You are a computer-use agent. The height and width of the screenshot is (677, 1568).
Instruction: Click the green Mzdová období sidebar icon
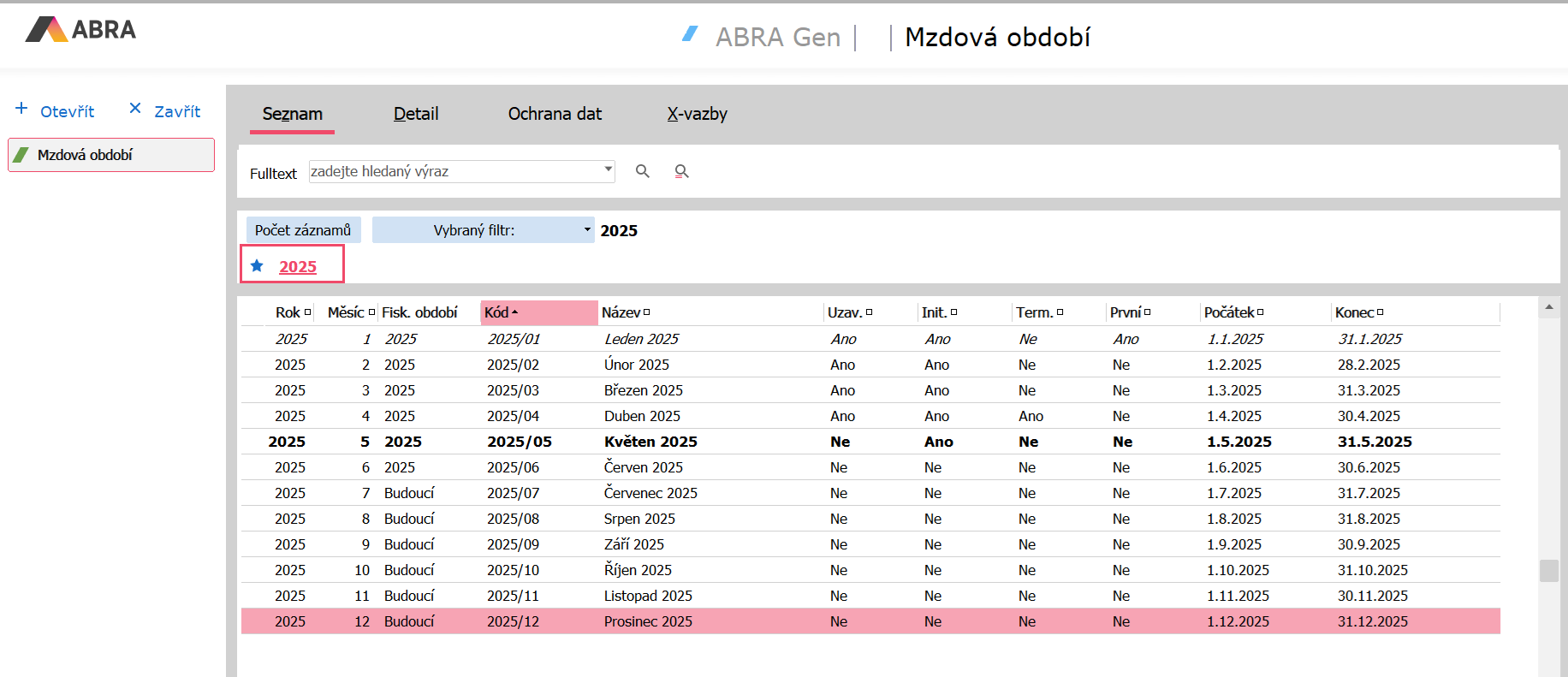[x=21, y=155]
